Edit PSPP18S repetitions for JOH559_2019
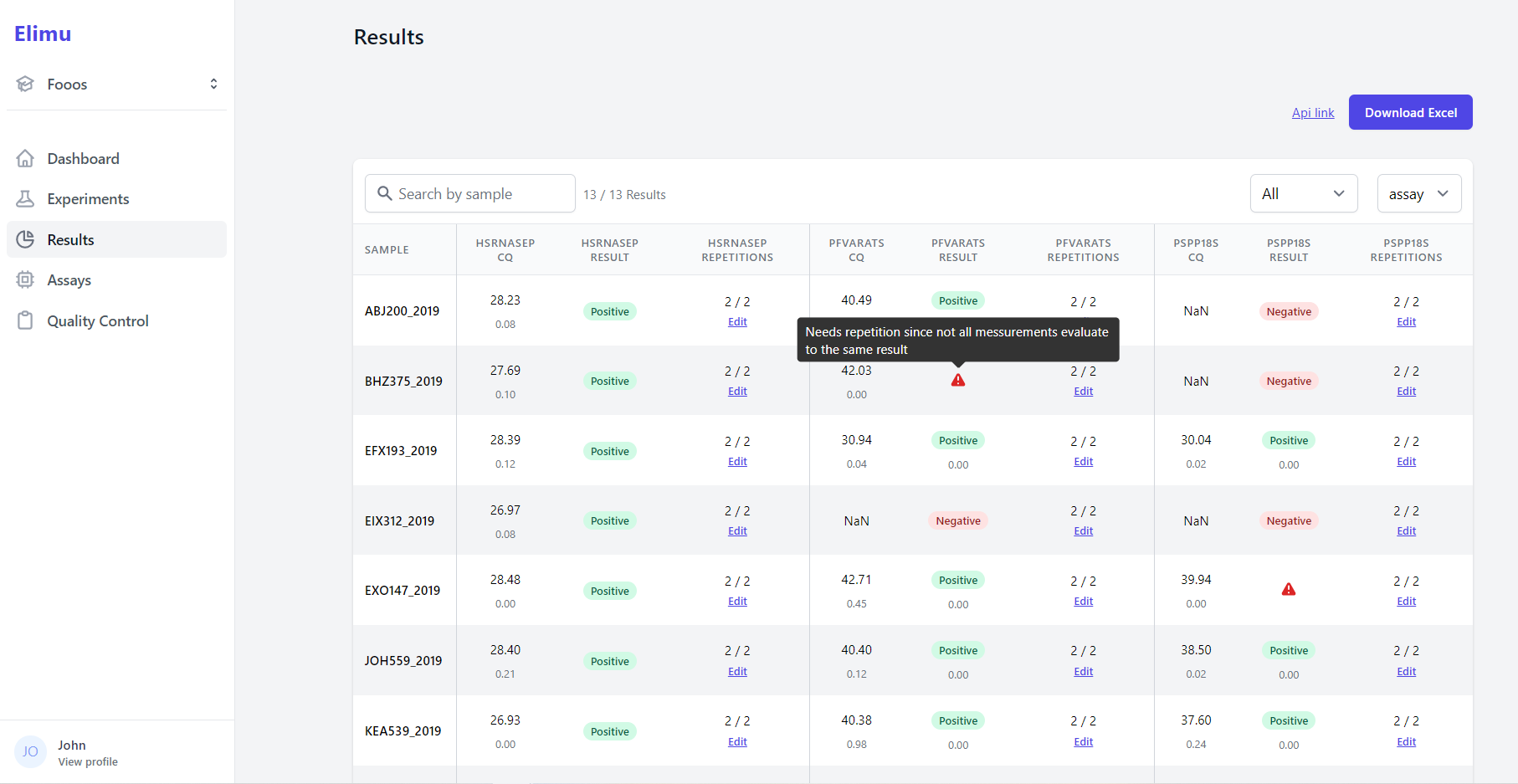The image size is (1518, 784). (x=1407, y=672)
